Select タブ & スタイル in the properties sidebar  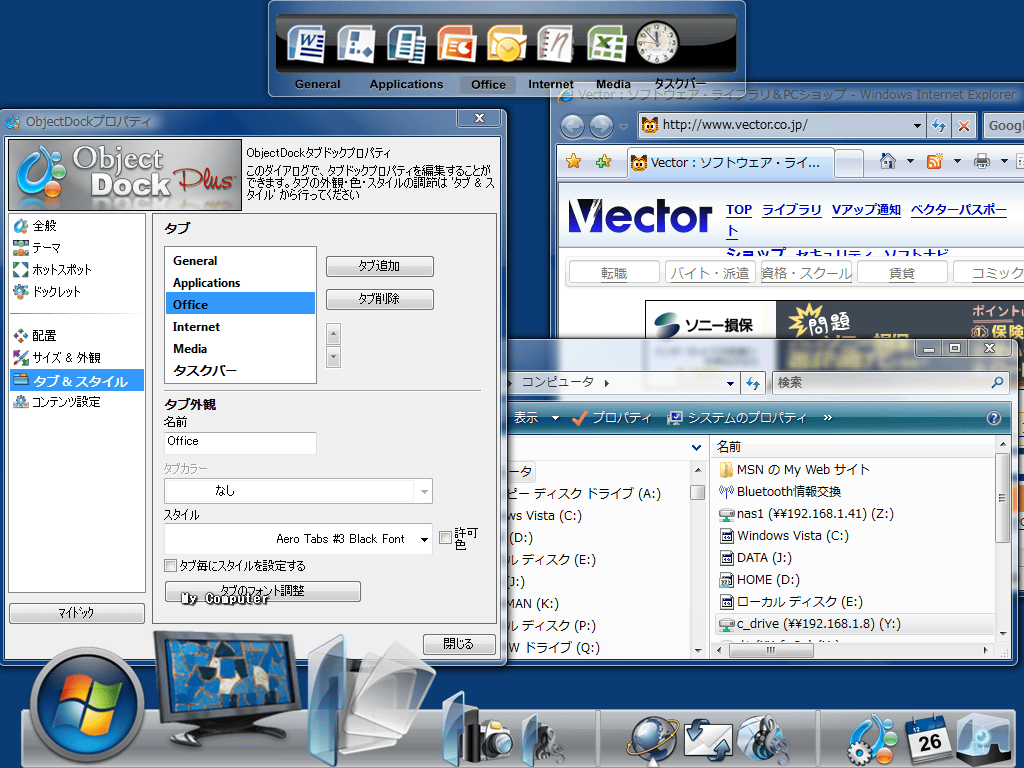(x=77, y=381)
